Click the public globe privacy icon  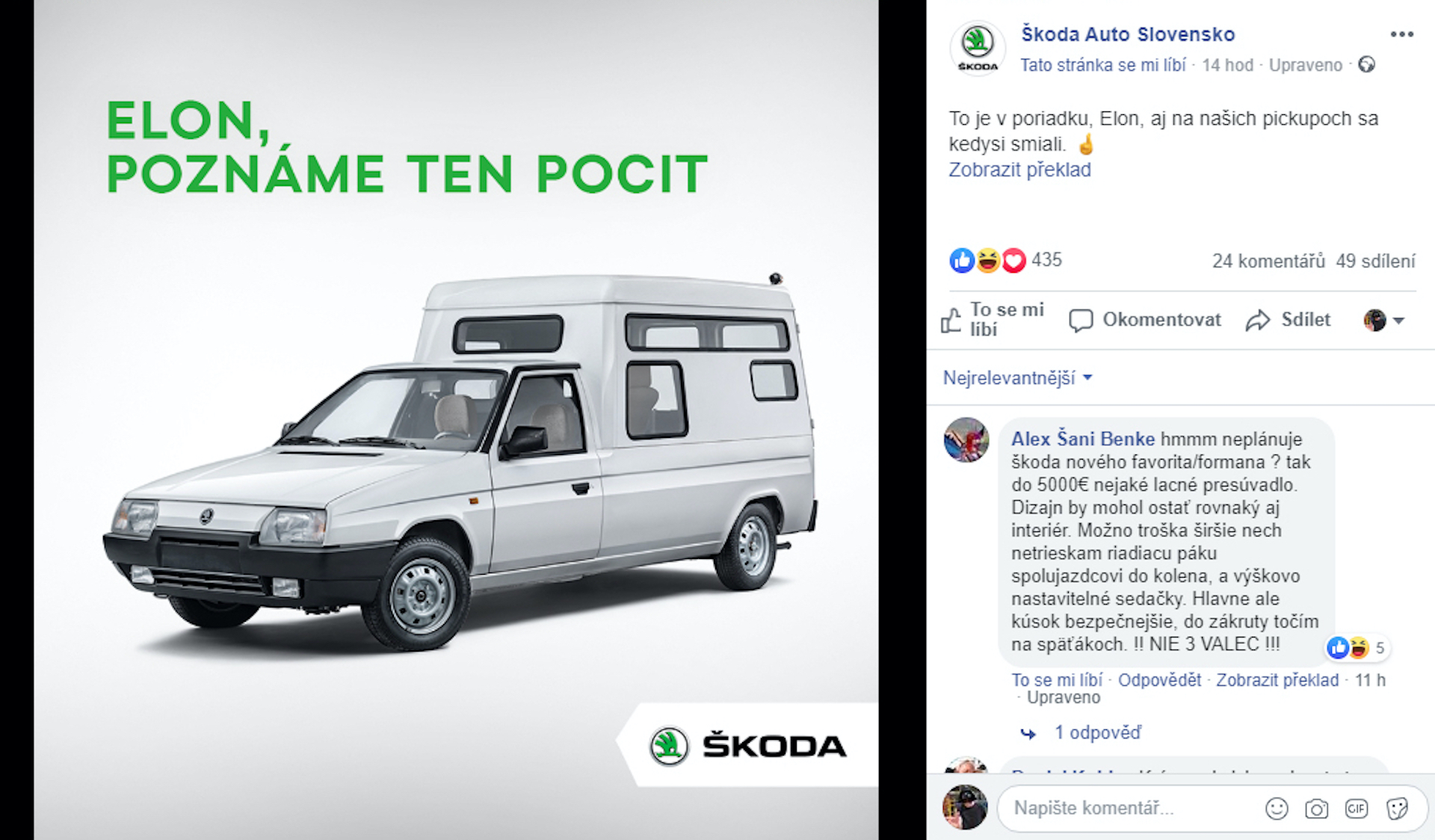click(1366, 65)
